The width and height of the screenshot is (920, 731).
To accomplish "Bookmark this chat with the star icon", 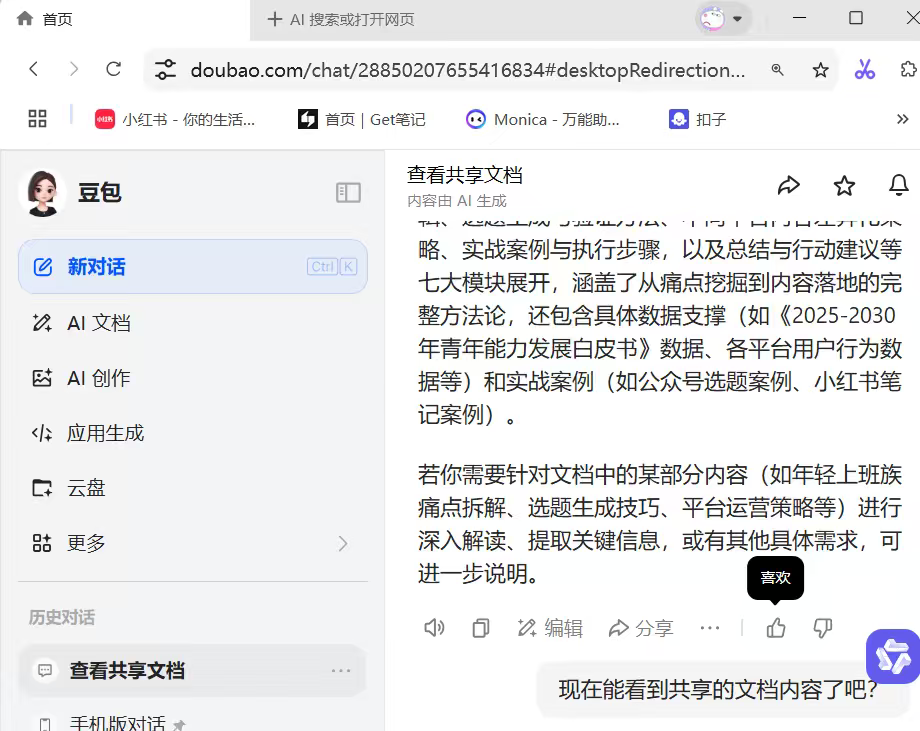I will point(844,186).
